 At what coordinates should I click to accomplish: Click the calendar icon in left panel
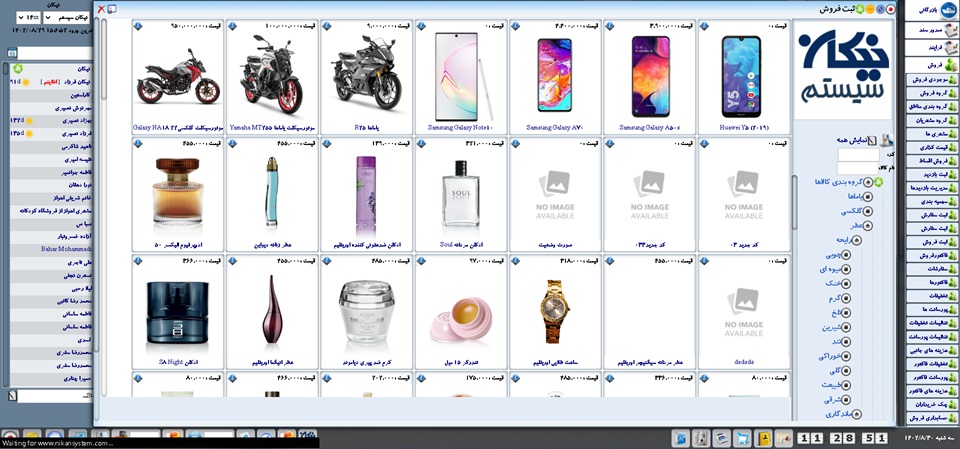(x=12, y=53)
